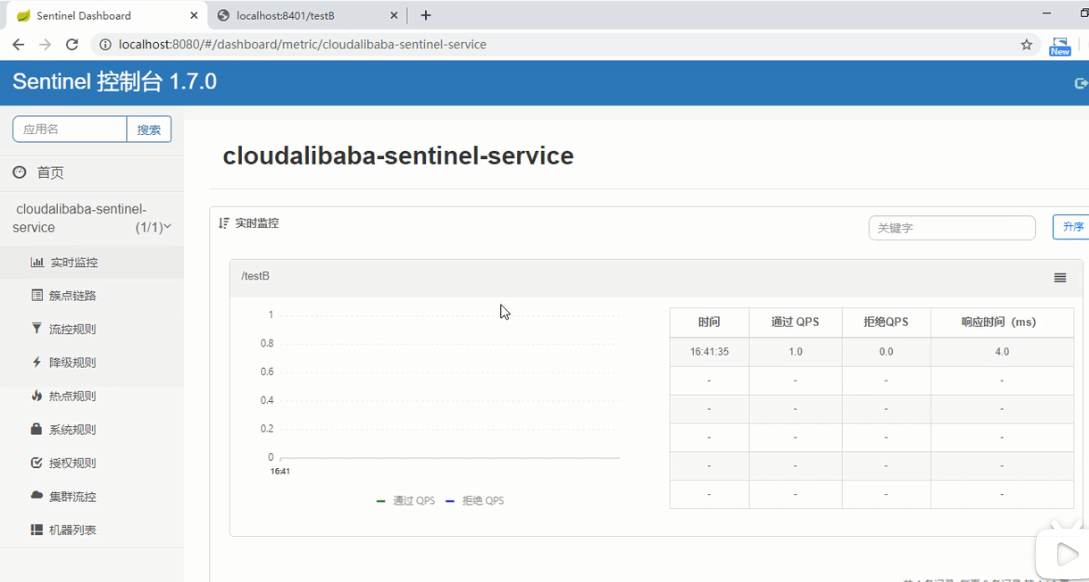Click the address bar URL
The image size is (1089, 582).
pos(302,44)
